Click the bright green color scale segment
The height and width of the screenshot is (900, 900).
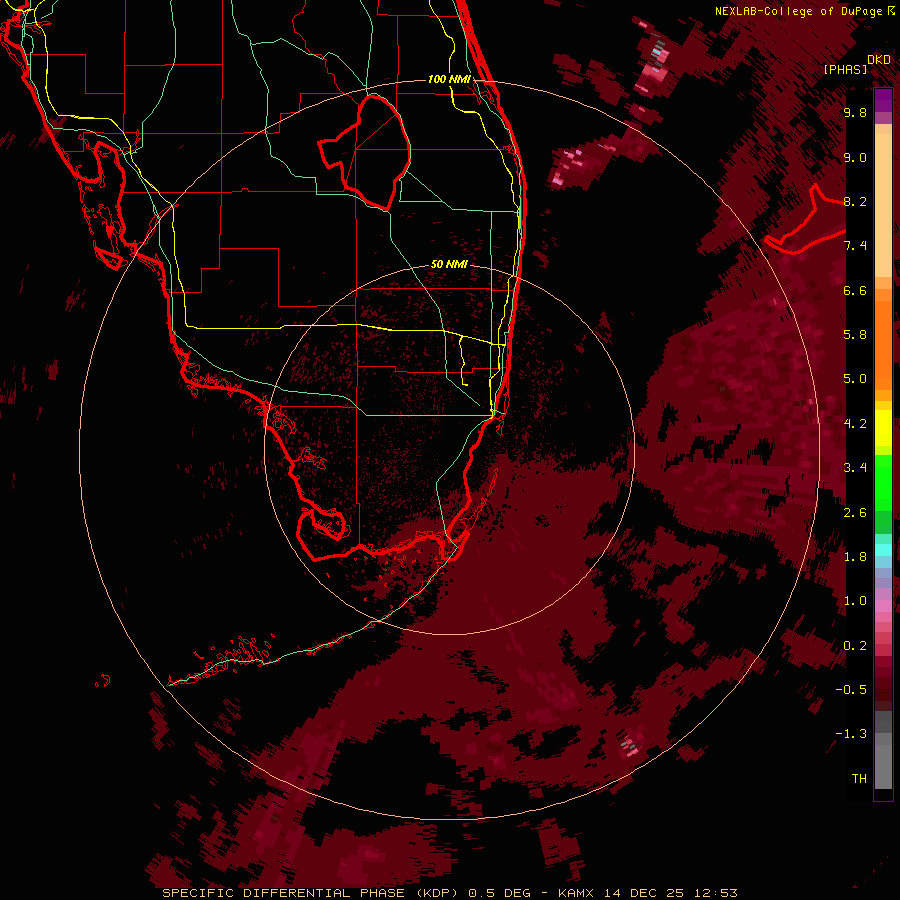click(x=883, y=483)
